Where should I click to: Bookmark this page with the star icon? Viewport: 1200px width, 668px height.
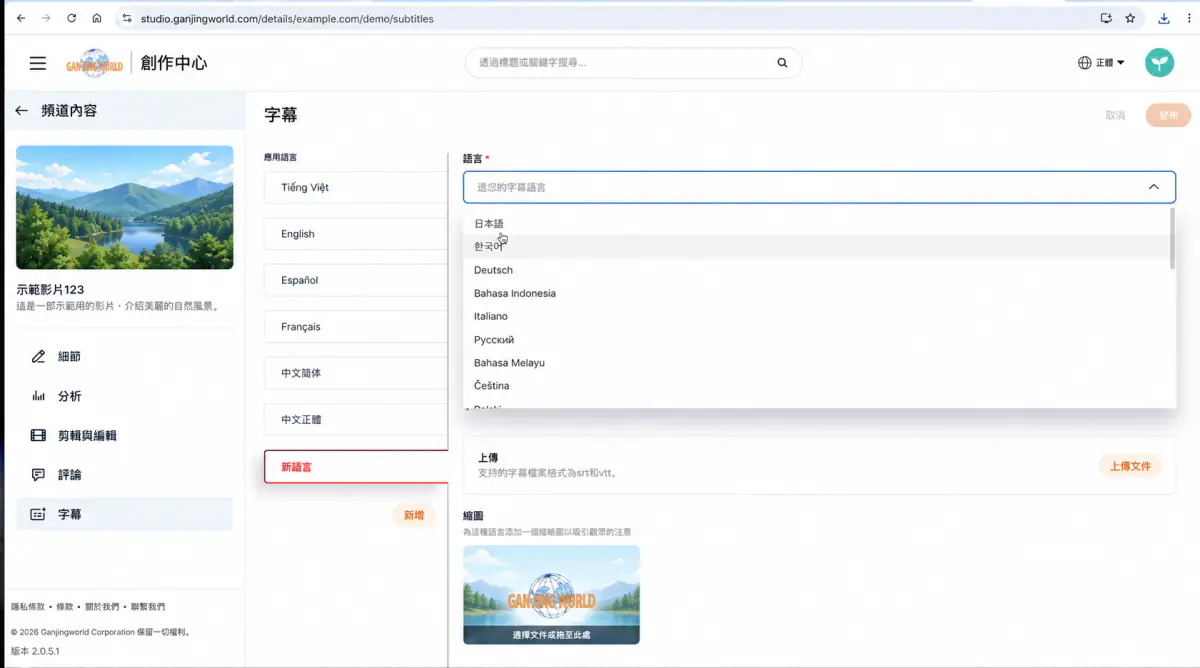point(1130,18)
